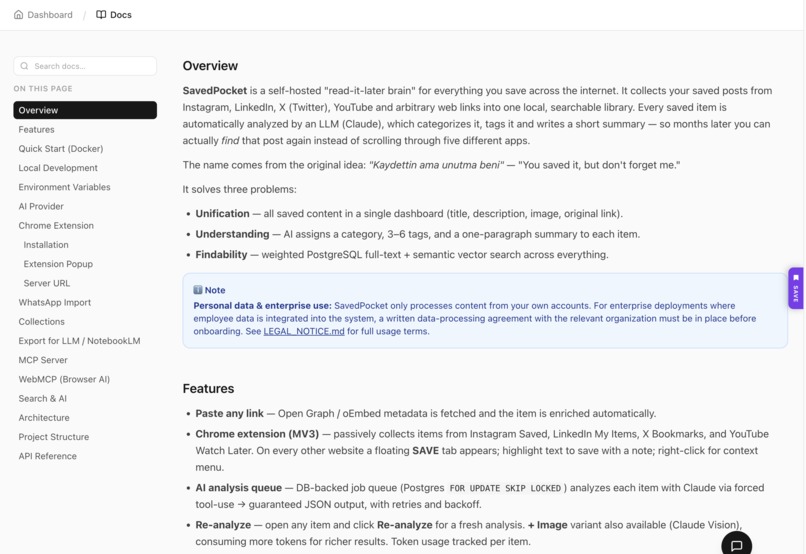The height and width of the screenshot is (554, 806).
Task: Jump to Project Structure section
Action: point(53,437)
